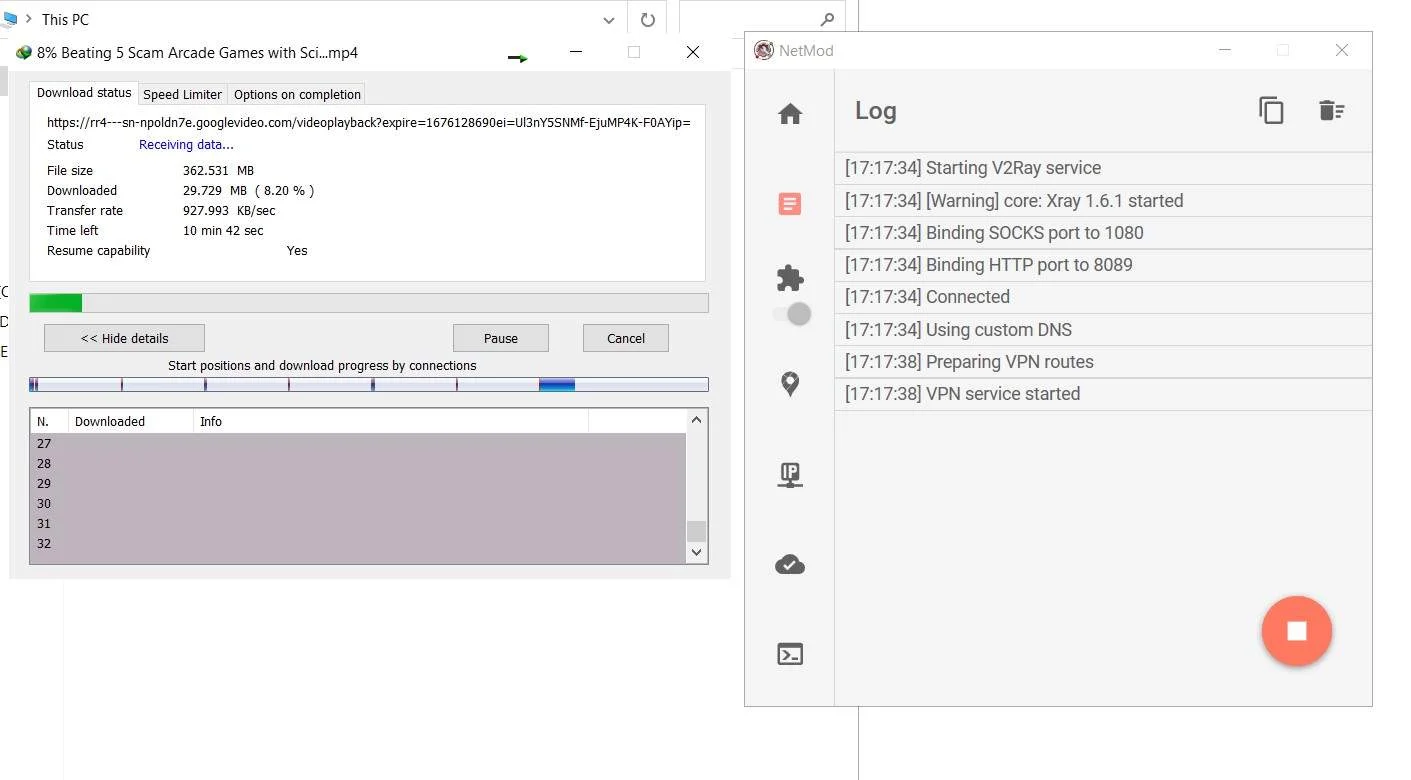Click This PC in Explorer address bar
This screenshot has width=1411, height=780.
pyautogui.click(x=65, y=19)
